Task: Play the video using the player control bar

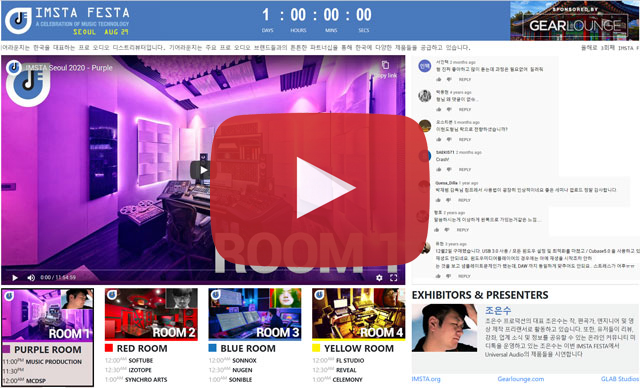Action: [15, 278]
